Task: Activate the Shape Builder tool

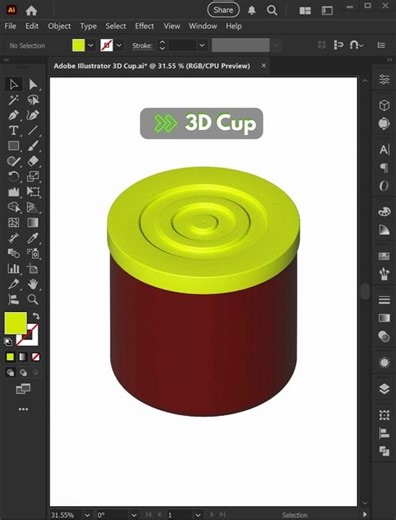Action: click(x=13, y=207)
